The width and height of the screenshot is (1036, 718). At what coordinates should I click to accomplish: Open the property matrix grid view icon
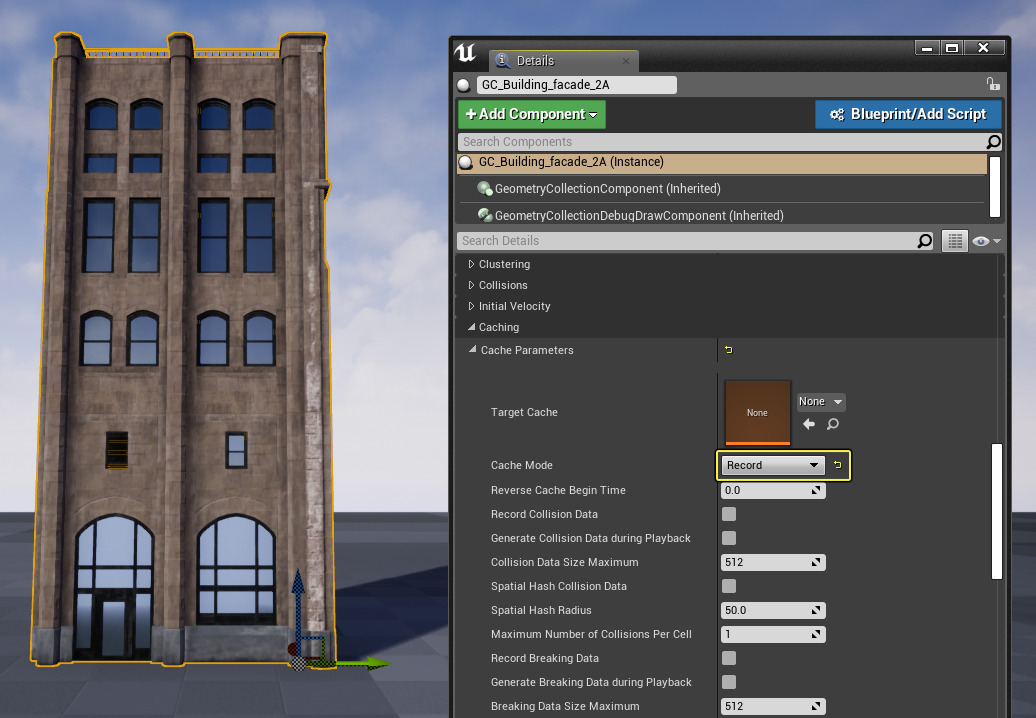[x=955, y=241]
